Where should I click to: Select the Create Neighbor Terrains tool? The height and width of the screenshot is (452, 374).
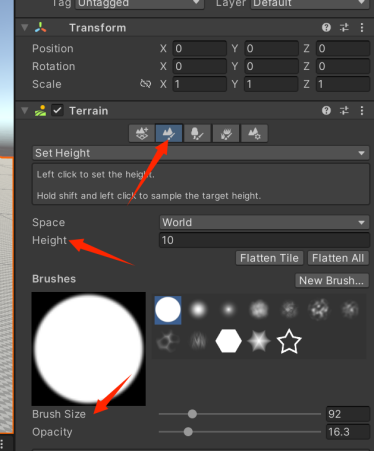pyautogui.click(x=142, y=133)
